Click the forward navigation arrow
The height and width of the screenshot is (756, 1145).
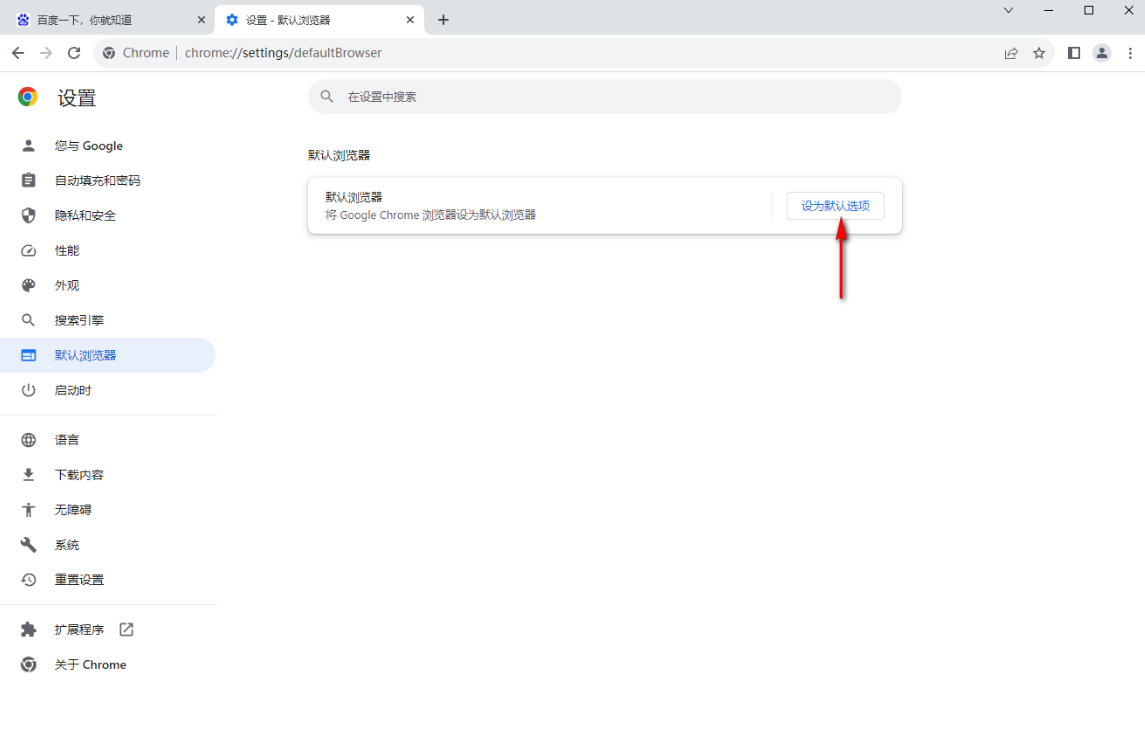coord(46,53)
